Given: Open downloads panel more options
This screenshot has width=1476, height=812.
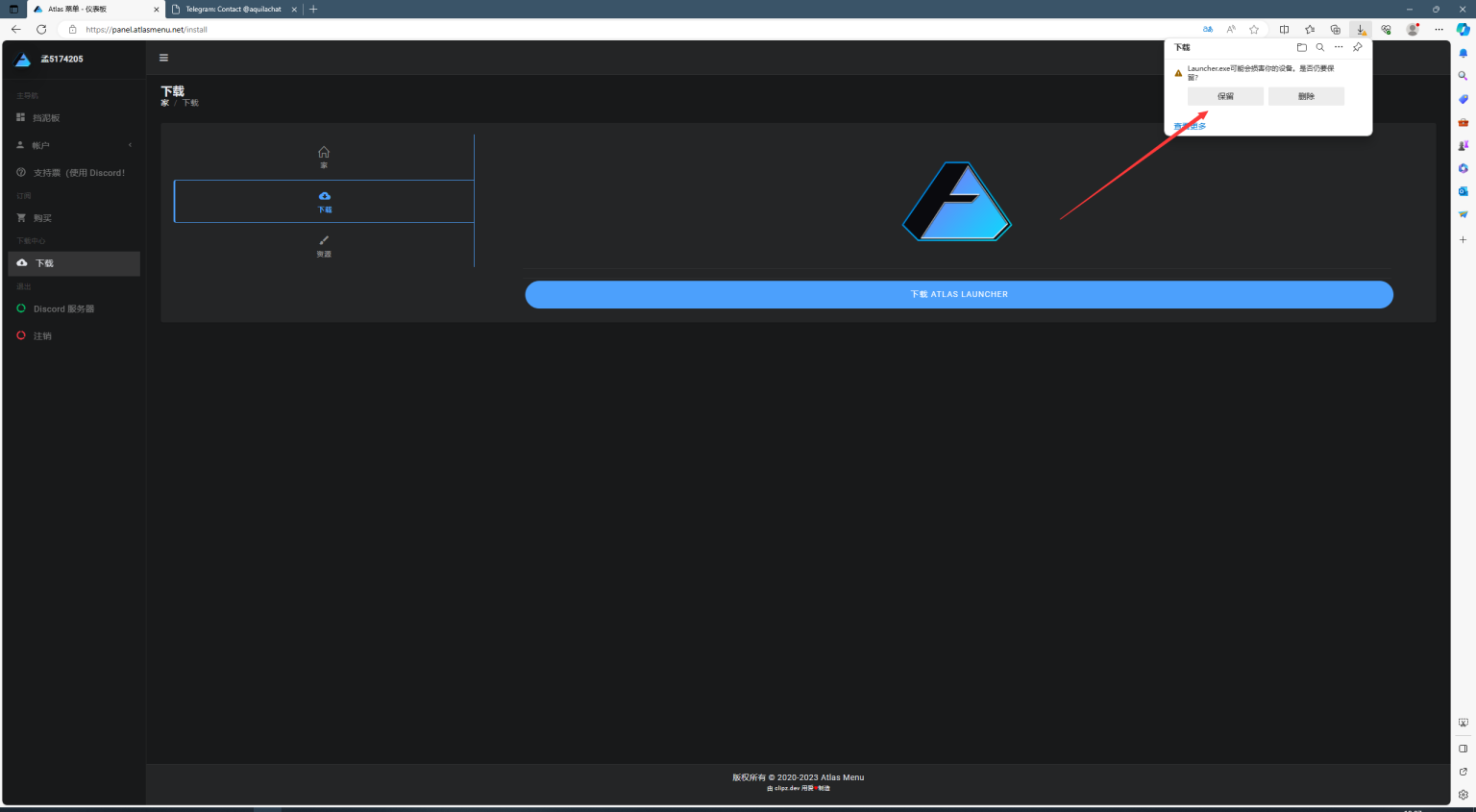Looking at the screenshot, I should pos(1339,47).
